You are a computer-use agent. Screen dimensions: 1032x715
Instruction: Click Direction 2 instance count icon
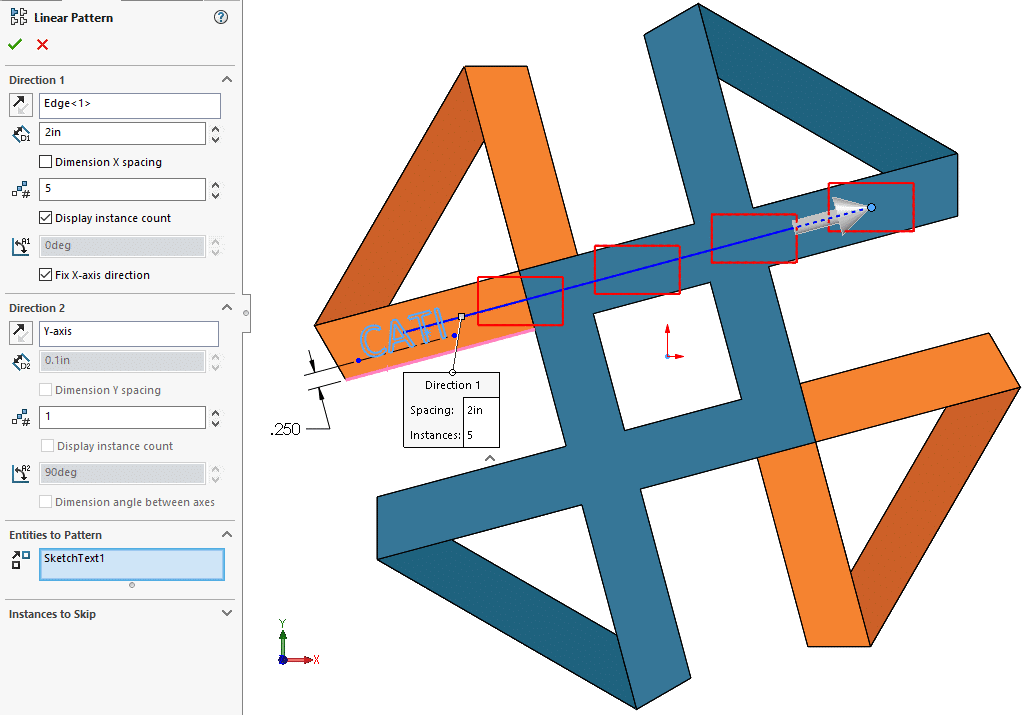(x=18, y=417)
